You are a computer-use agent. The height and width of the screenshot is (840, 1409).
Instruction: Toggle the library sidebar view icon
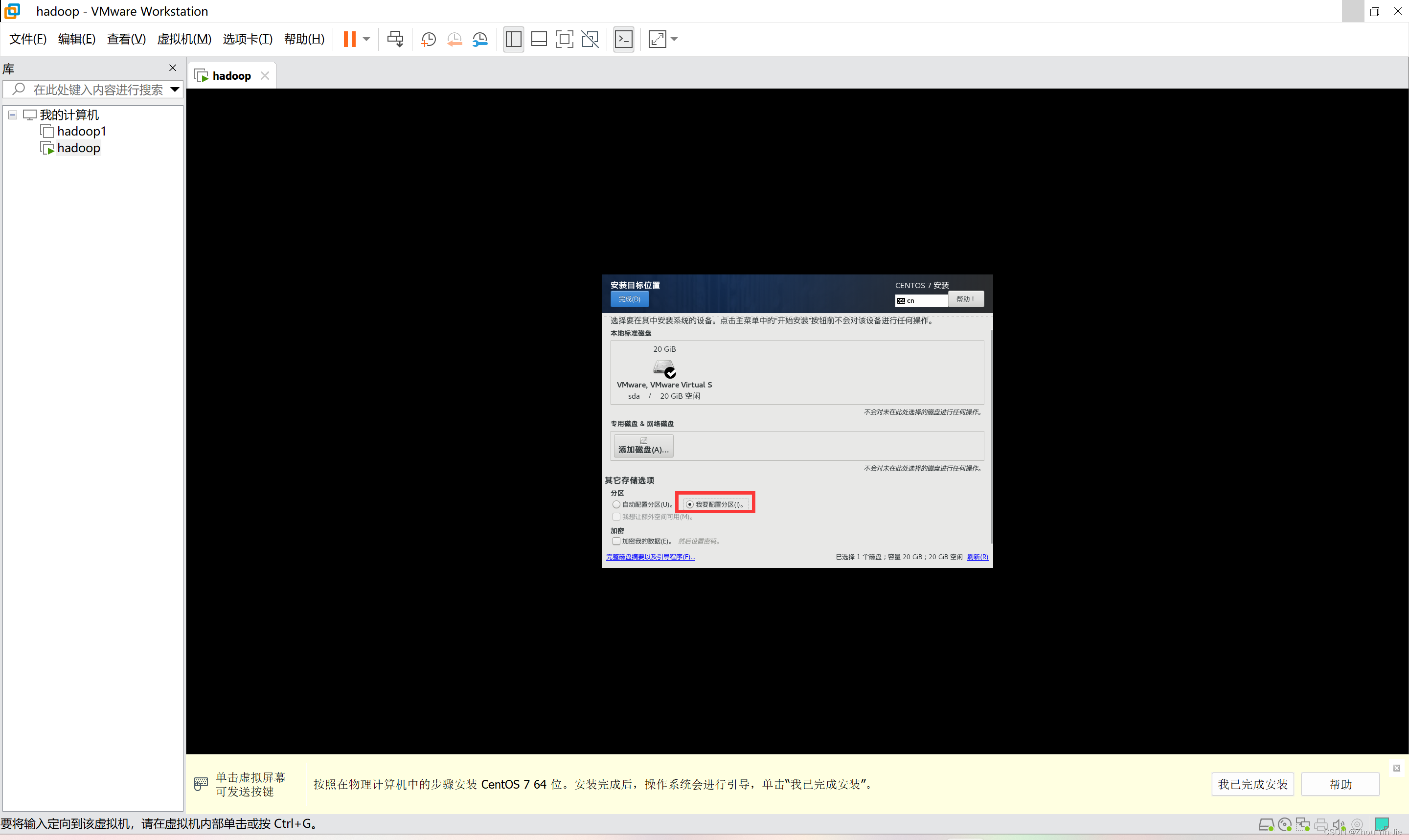coord(513,39)
